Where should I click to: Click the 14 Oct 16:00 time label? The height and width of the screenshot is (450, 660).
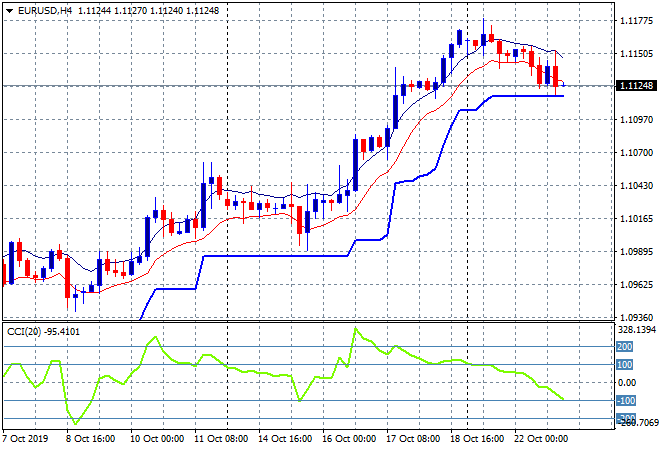point(285,439)
